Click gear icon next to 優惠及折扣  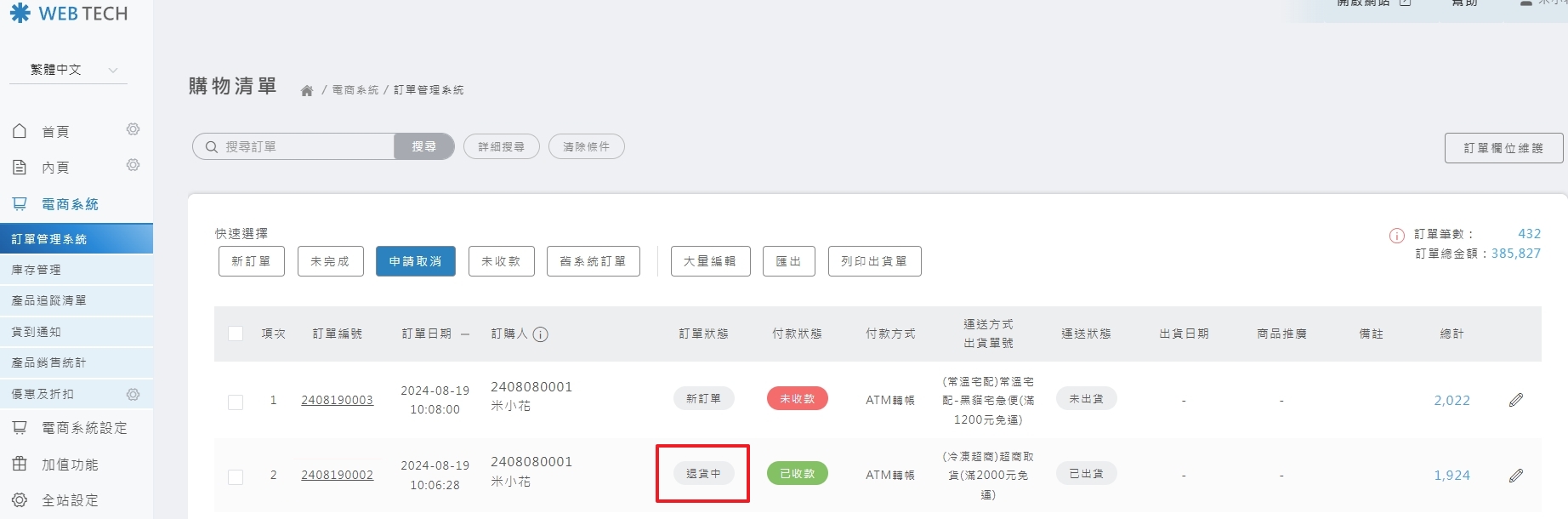133,395
